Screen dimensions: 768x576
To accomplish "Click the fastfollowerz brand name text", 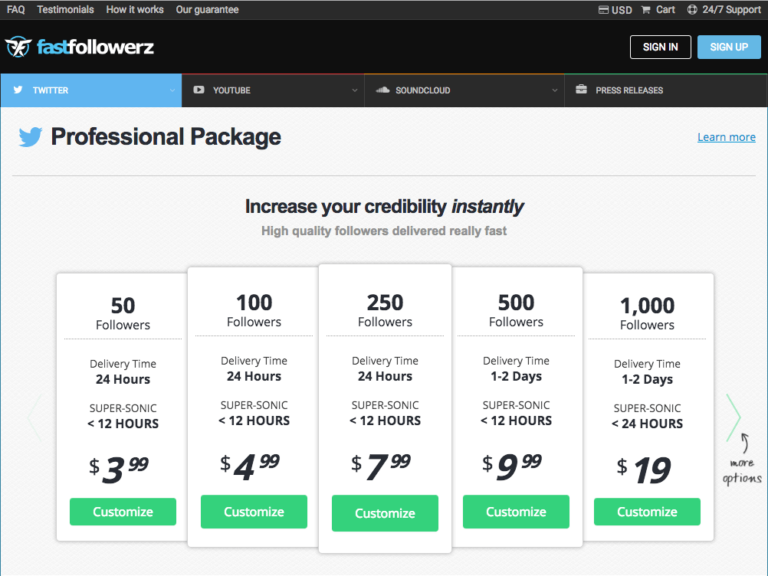I will [96, 48].
